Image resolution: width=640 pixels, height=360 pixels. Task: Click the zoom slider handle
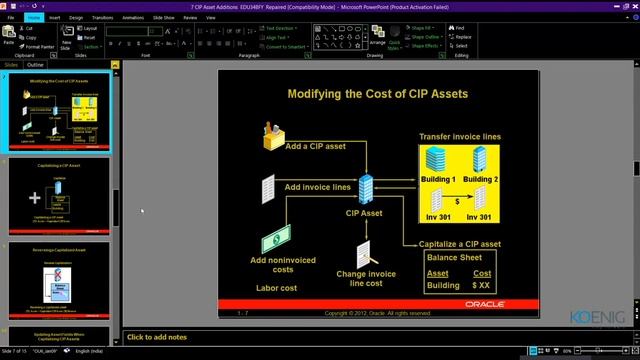pyautogui.click(x=599, y=351)
